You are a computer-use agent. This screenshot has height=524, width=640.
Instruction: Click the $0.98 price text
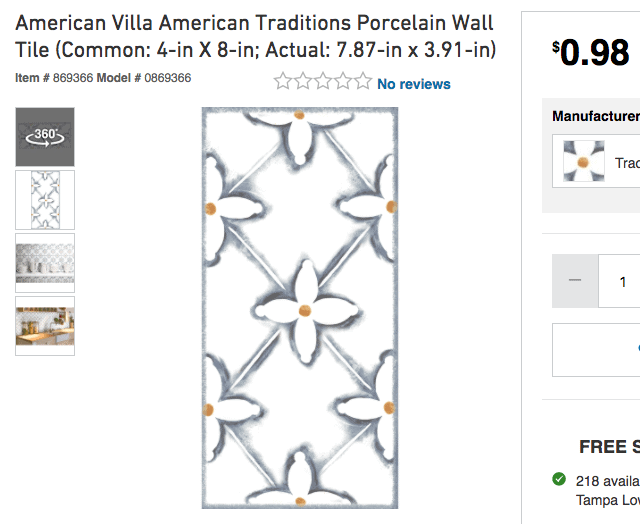coord(591,52)
